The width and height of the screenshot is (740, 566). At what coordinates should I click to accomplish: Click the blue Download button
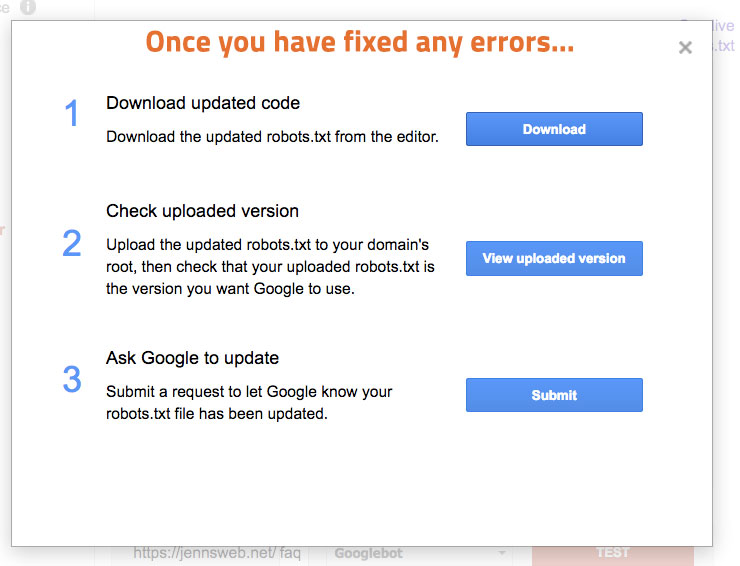(x=554, y=129)
